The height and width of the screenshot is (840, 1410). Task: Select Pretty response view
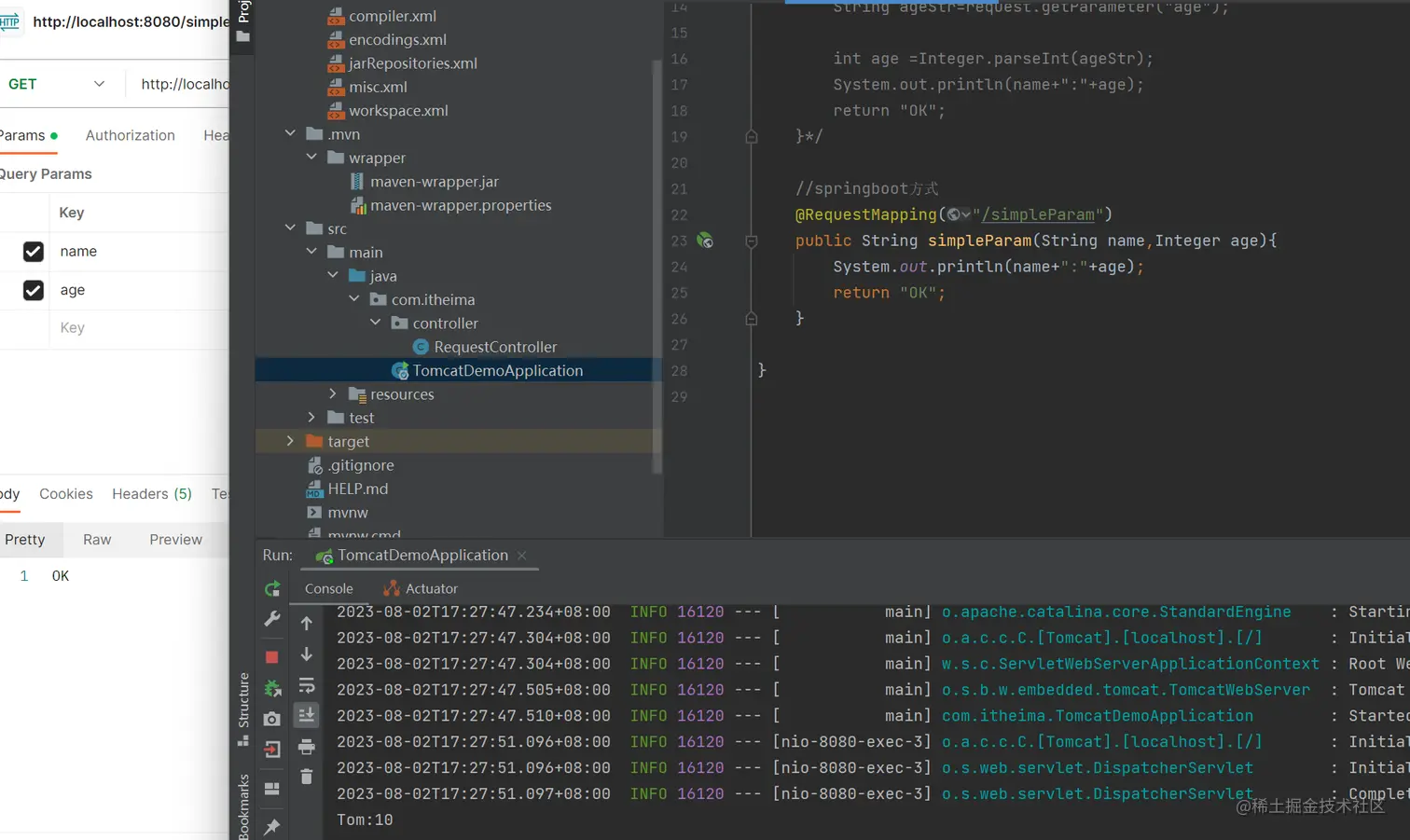25,540
